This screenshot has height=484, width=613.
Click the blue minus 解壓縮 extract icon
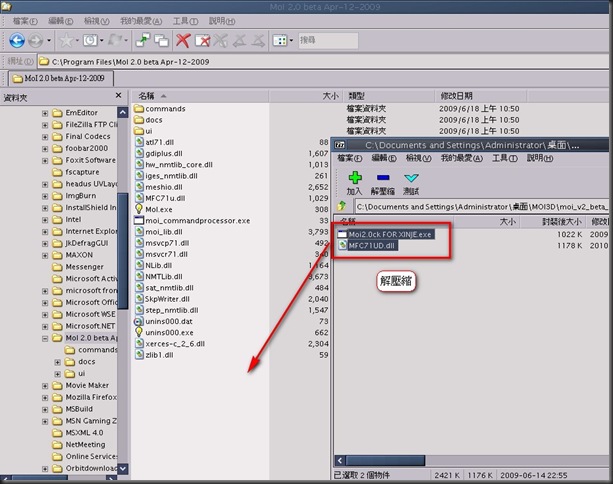[x=383, y=178]
